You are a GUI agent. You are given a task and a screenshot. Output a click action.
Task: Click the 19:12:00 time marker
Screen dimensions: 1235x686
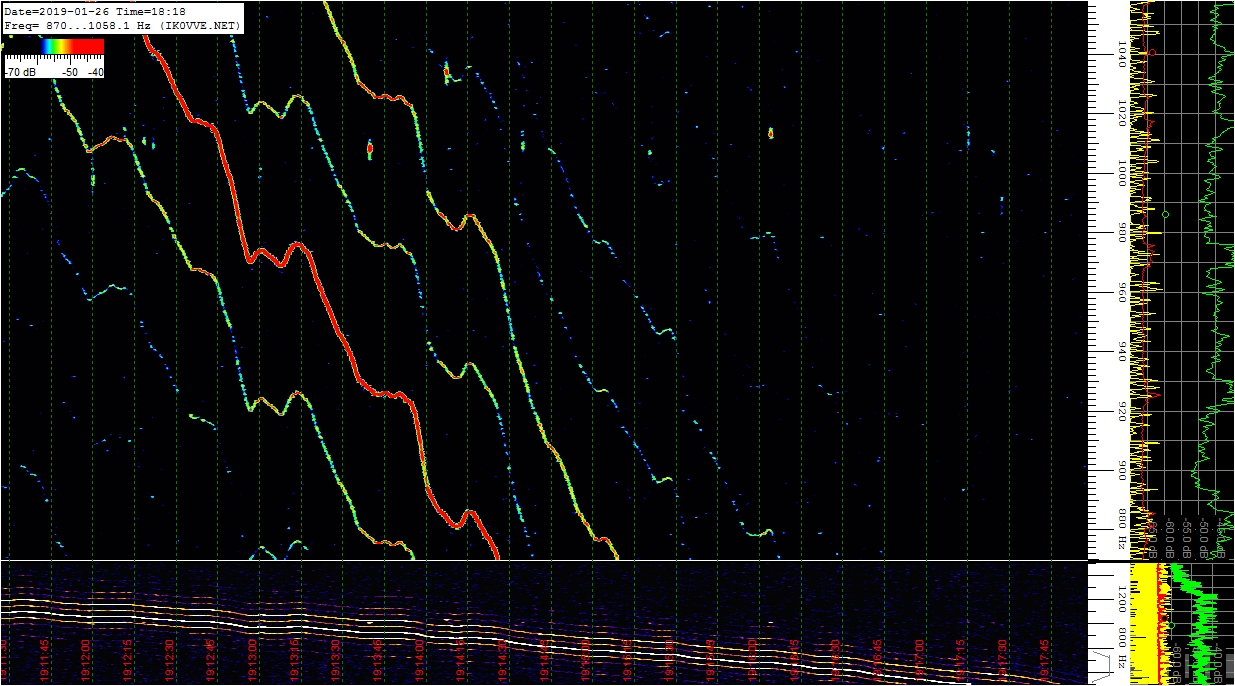coord(88,659)
